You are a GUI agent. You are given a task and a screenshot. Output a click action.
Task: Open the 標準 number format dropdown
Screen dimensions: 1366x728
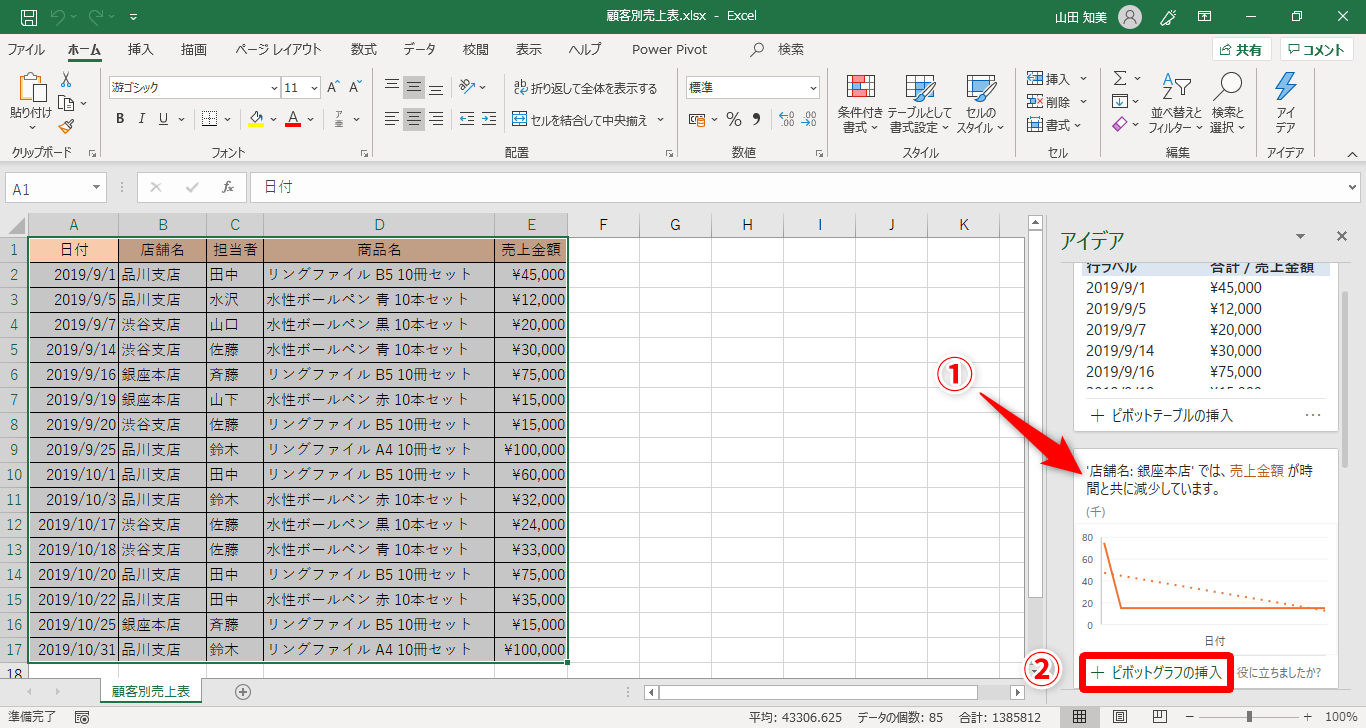click(x=812, y=87)
